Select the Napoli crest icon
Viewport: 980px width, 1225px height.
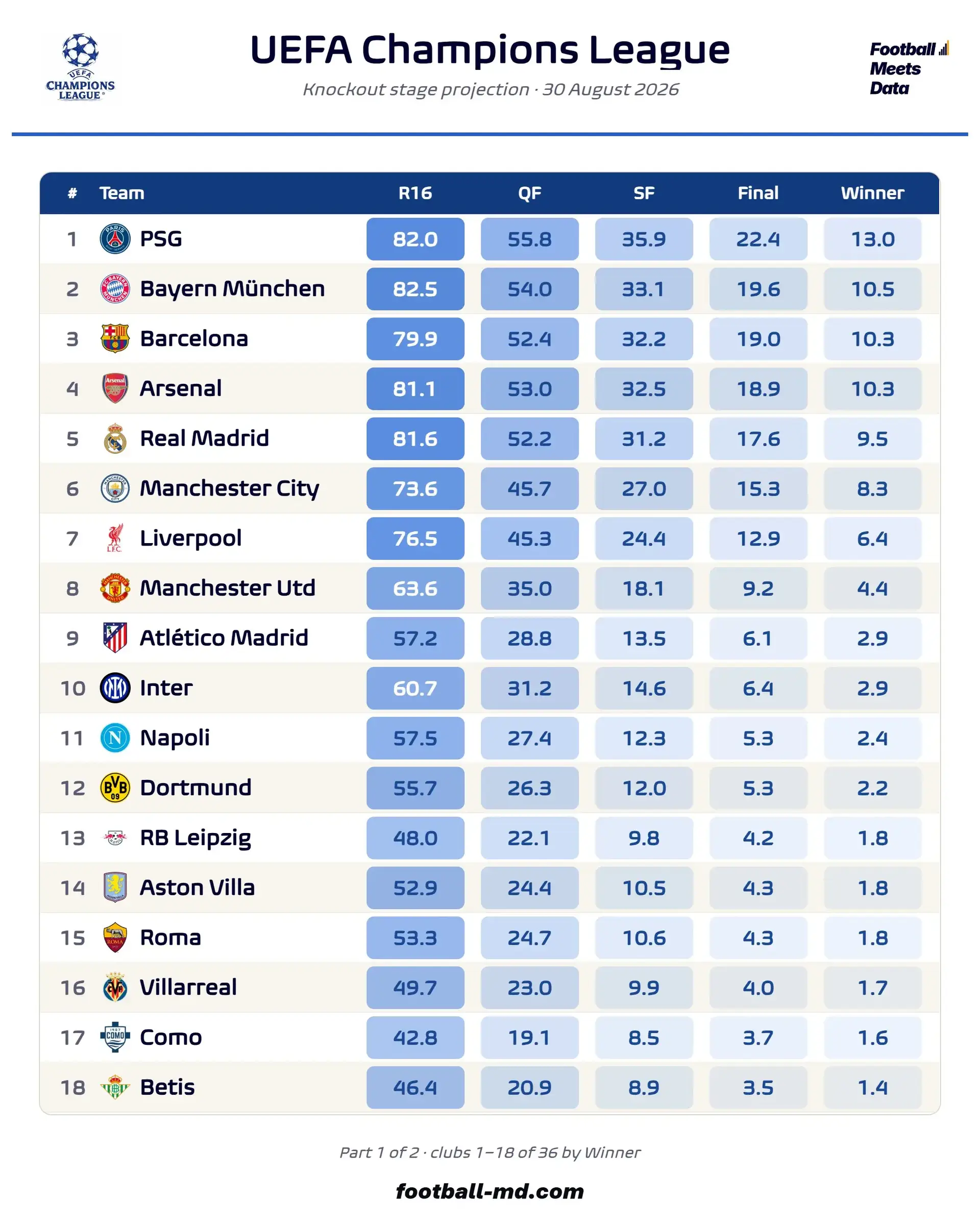click(x=115, y=738)
